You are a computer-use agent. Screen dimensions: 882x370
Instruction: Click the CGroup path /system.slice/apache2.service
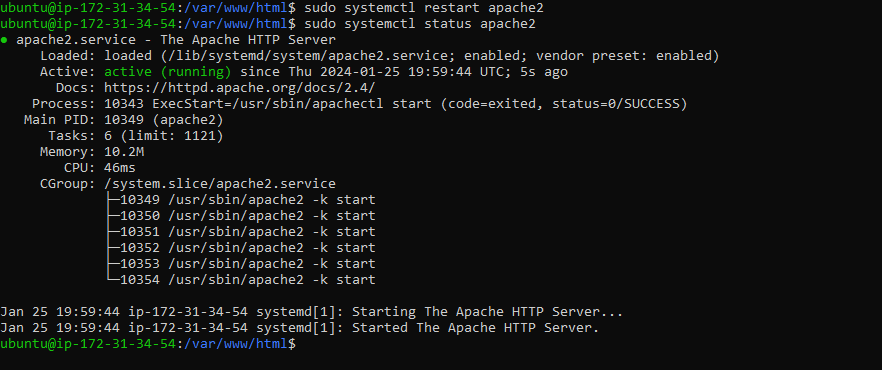220,184
